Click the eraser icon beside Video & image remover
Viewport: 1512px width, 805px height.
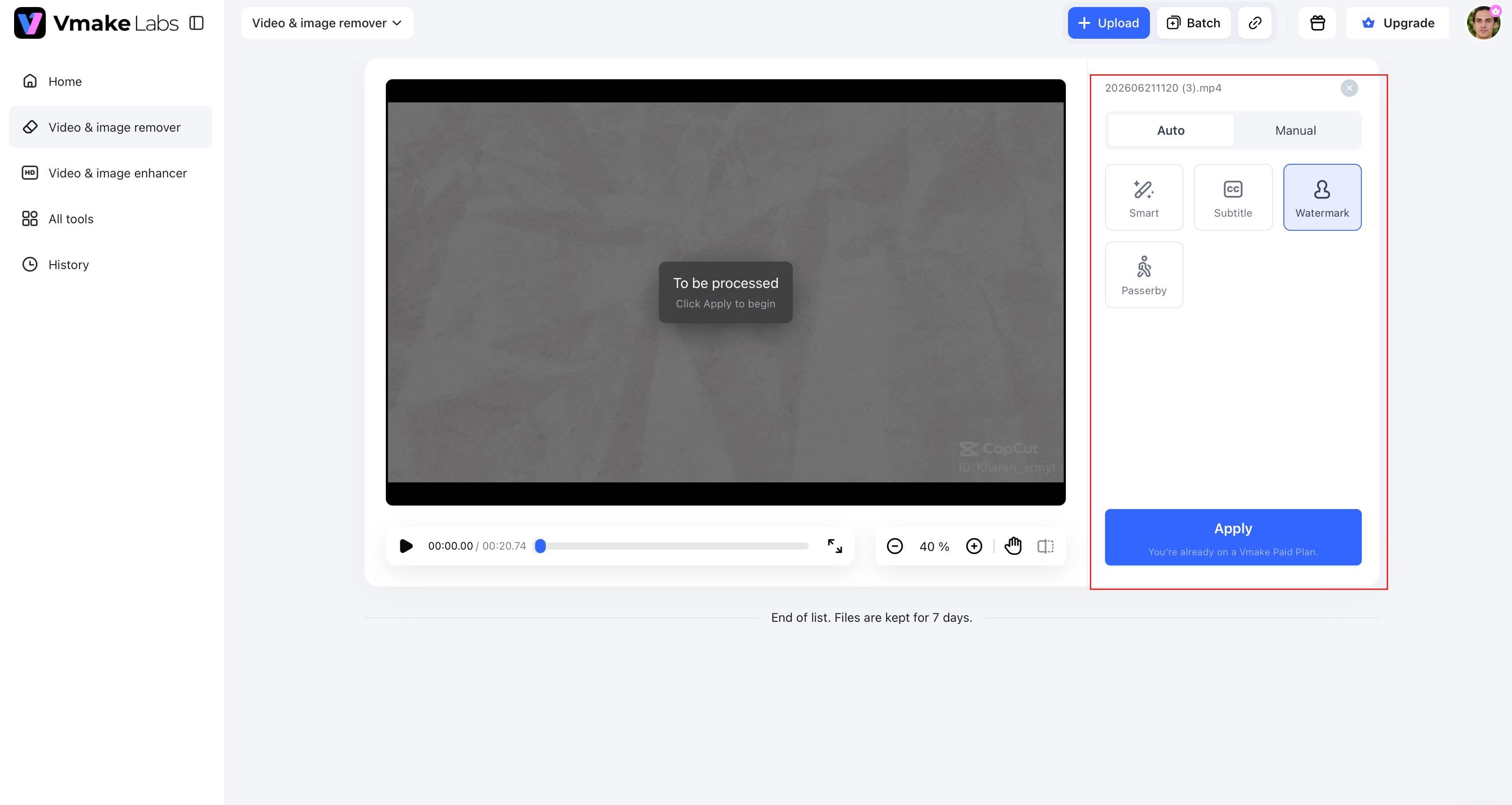[30, 127]
